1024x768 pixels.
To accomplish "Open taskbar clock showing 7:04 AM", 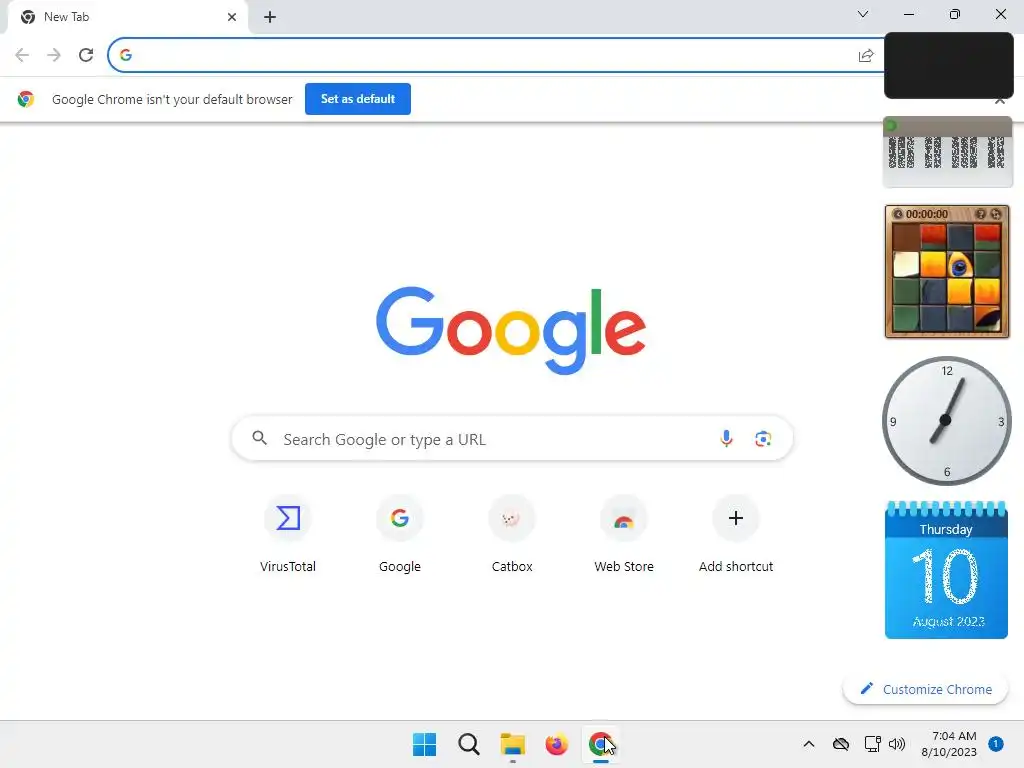I will 949,744.
